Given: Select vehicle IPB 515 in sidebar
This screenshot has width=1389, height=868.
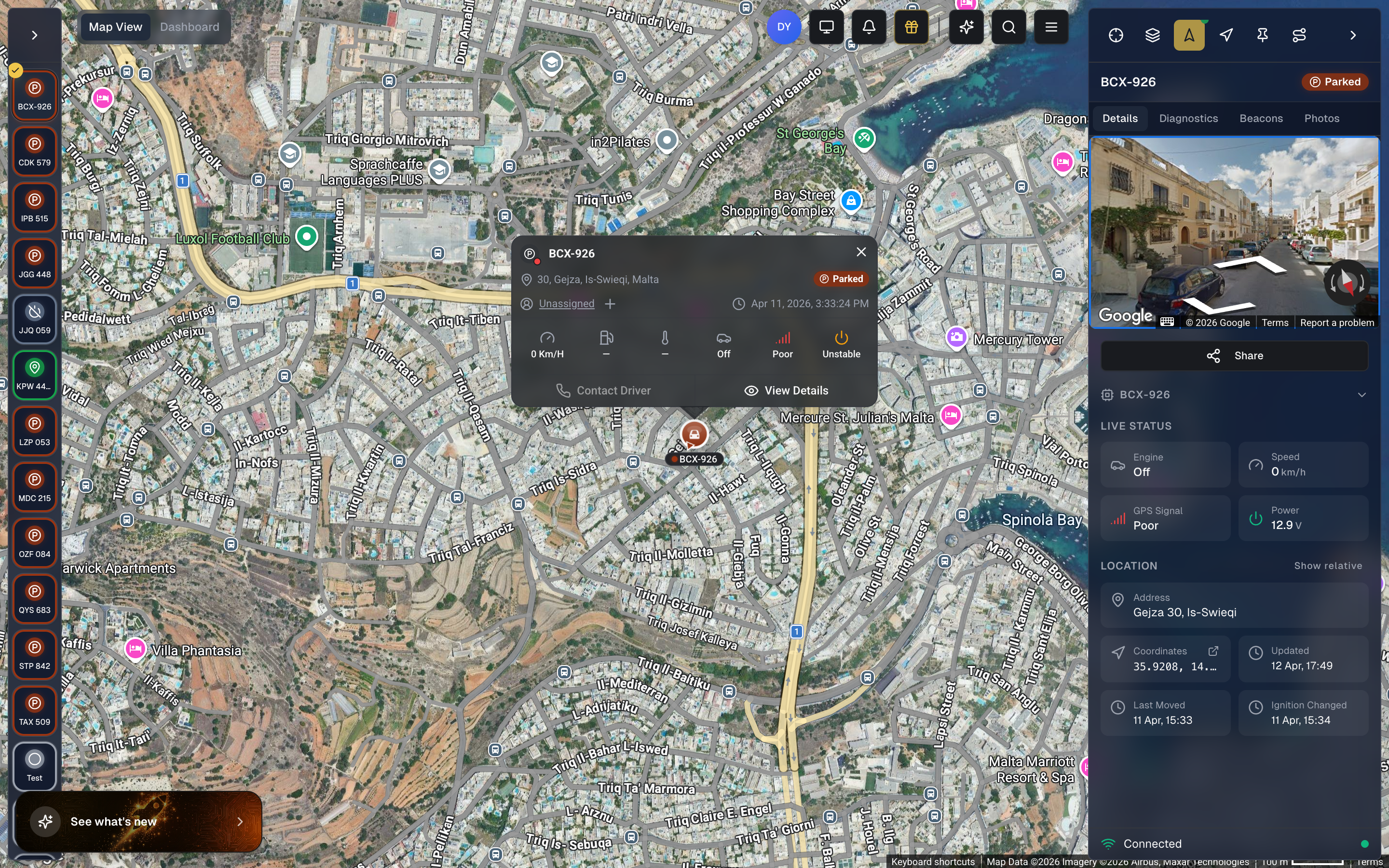Looking at the screenshot, I should click(34, 207).
